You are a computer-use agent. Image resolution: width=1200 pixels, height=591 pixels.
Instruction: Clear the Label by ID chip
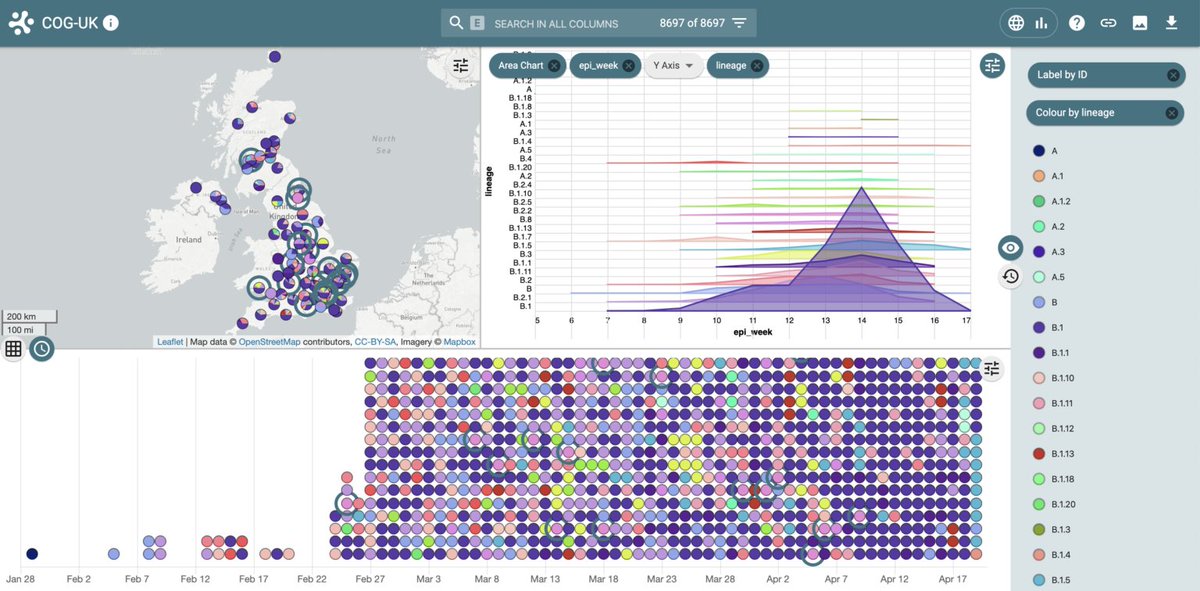[1173, 75]
